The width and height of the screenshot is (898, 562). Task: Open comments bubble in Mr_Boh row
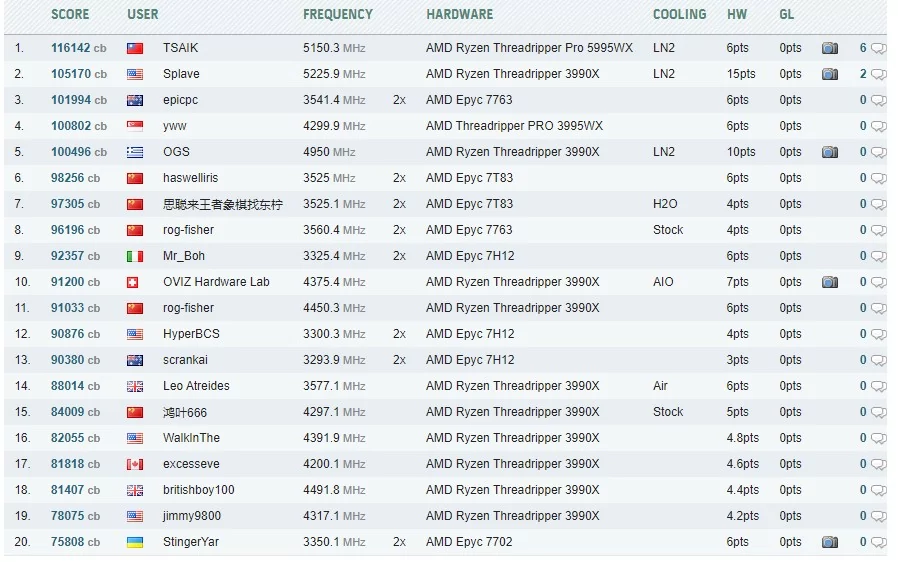click(x=879, y=257)
